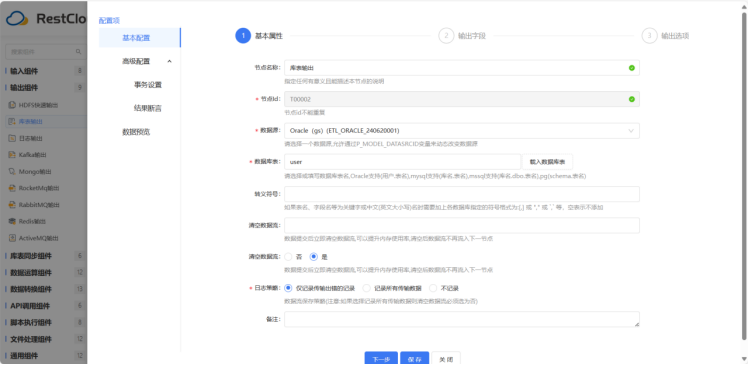Expand the 脚本执行组件 group
Image resolution: width=748 pixels, height=365 pixels.
click(x=44, y=323)
